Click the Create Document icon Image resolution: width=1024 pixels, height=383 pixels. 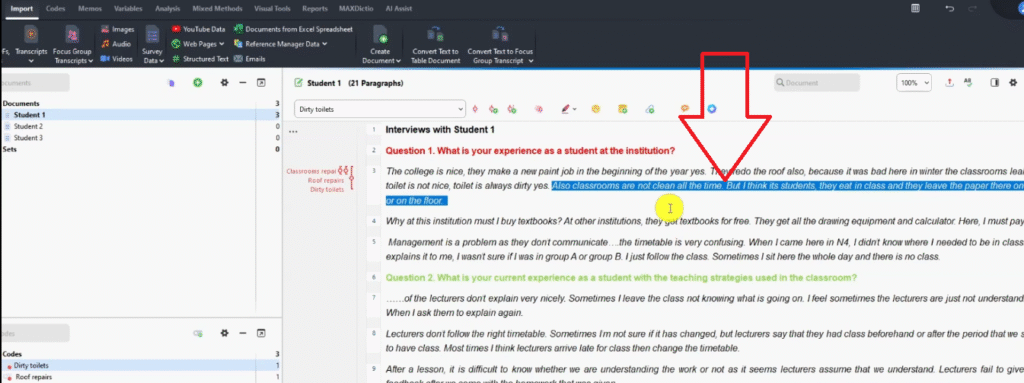(379, 35)
